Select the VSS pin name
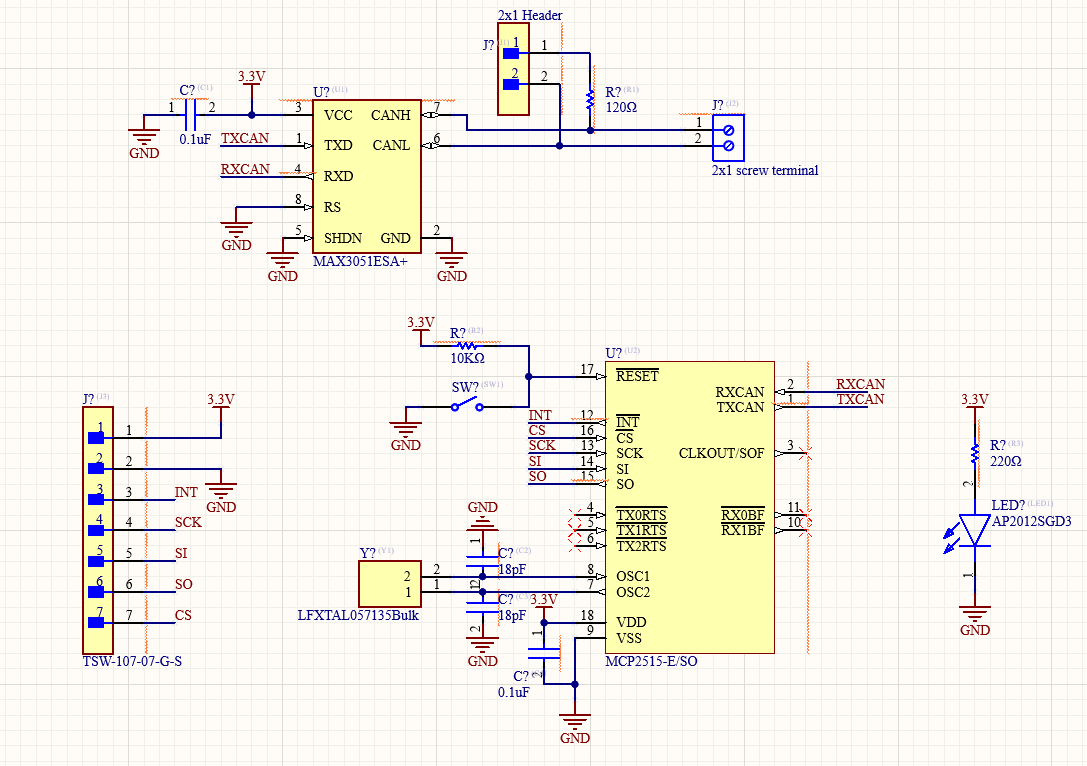The image size is (1087, 766). 629,638
